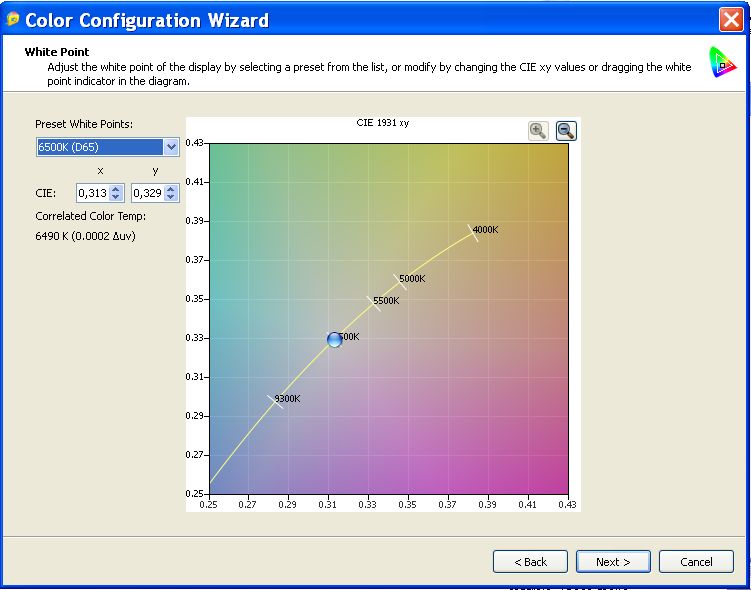Click the color gamut icon in header
This screenshot has width=751, height=590.
click(x=723, y=63)
